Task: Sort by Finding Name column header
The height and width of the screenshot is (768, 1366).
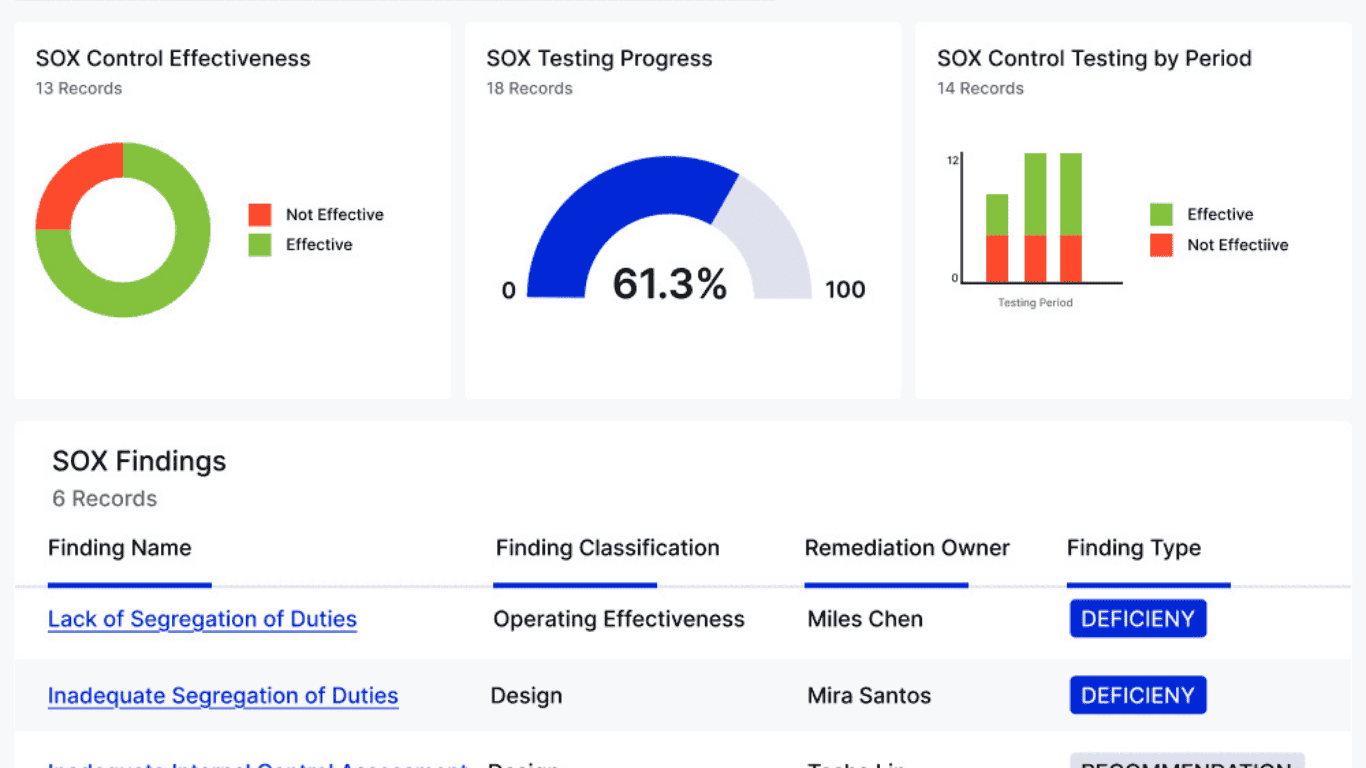Action: click(120, 548)
